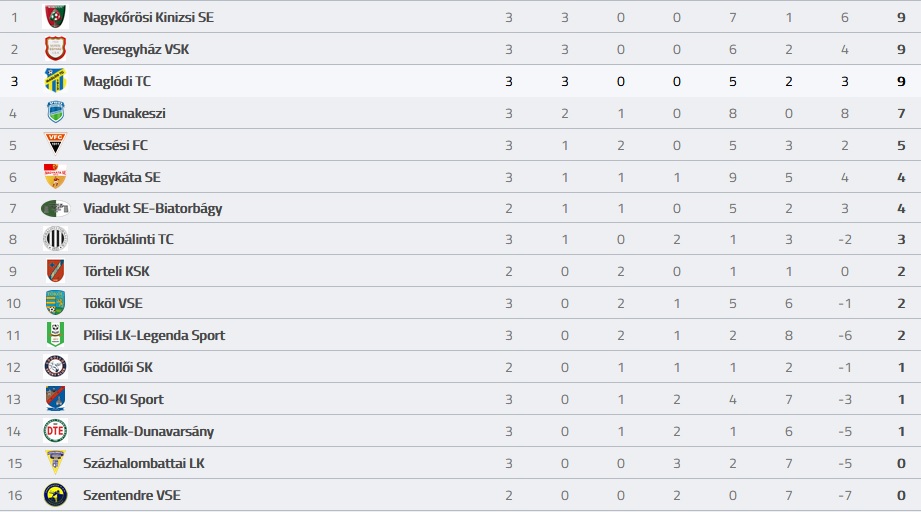Image resolution: width=921 pixels, height=512 pixels.
Task: Open the Pilisi LK-Legenda Sport team link
Action: pos(154,335)
